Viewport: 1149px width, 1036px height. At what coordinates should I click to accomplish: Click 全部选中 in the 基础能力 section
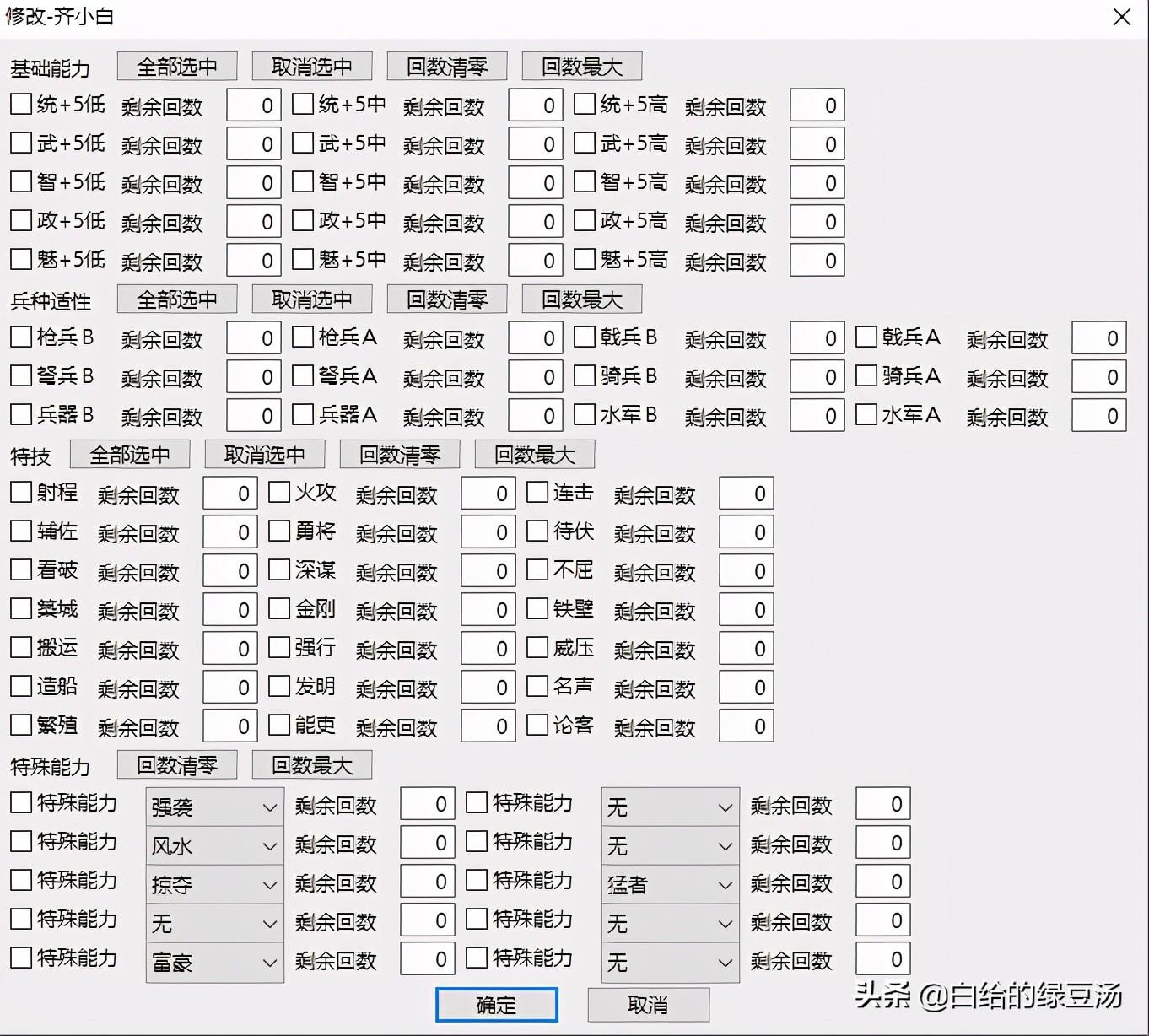176,66
